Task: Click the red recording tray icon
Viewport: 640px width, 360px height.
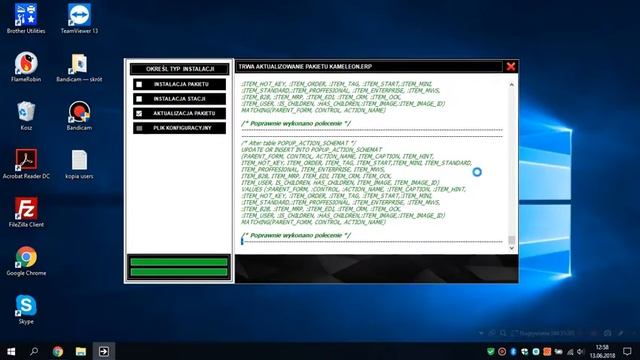Action: [x=502, y=351]
